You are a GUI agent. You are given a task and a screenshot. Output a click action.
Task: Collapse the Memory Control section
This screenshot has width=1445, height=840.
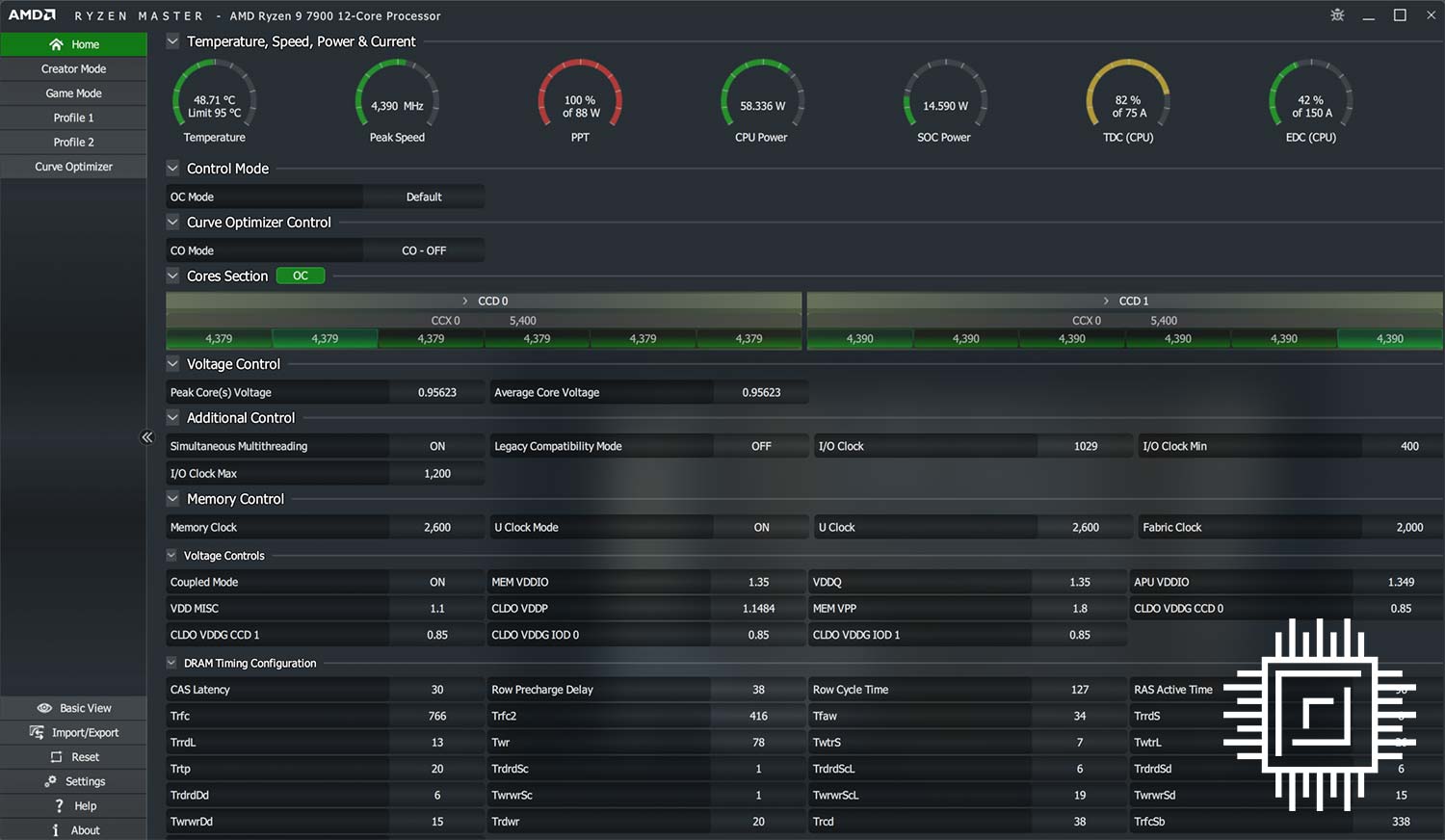(x=172, y=499)
